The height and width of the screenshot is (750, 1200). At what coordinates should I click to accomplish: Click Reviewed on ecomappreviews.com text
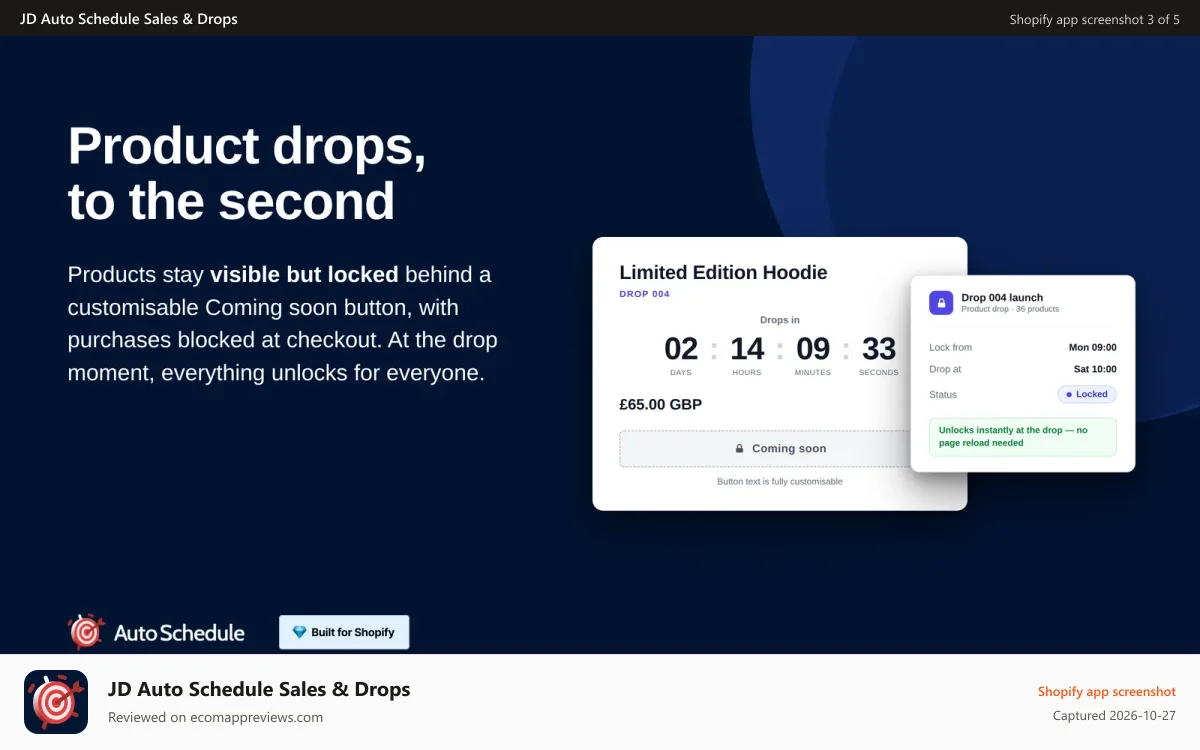pos(215,717)
